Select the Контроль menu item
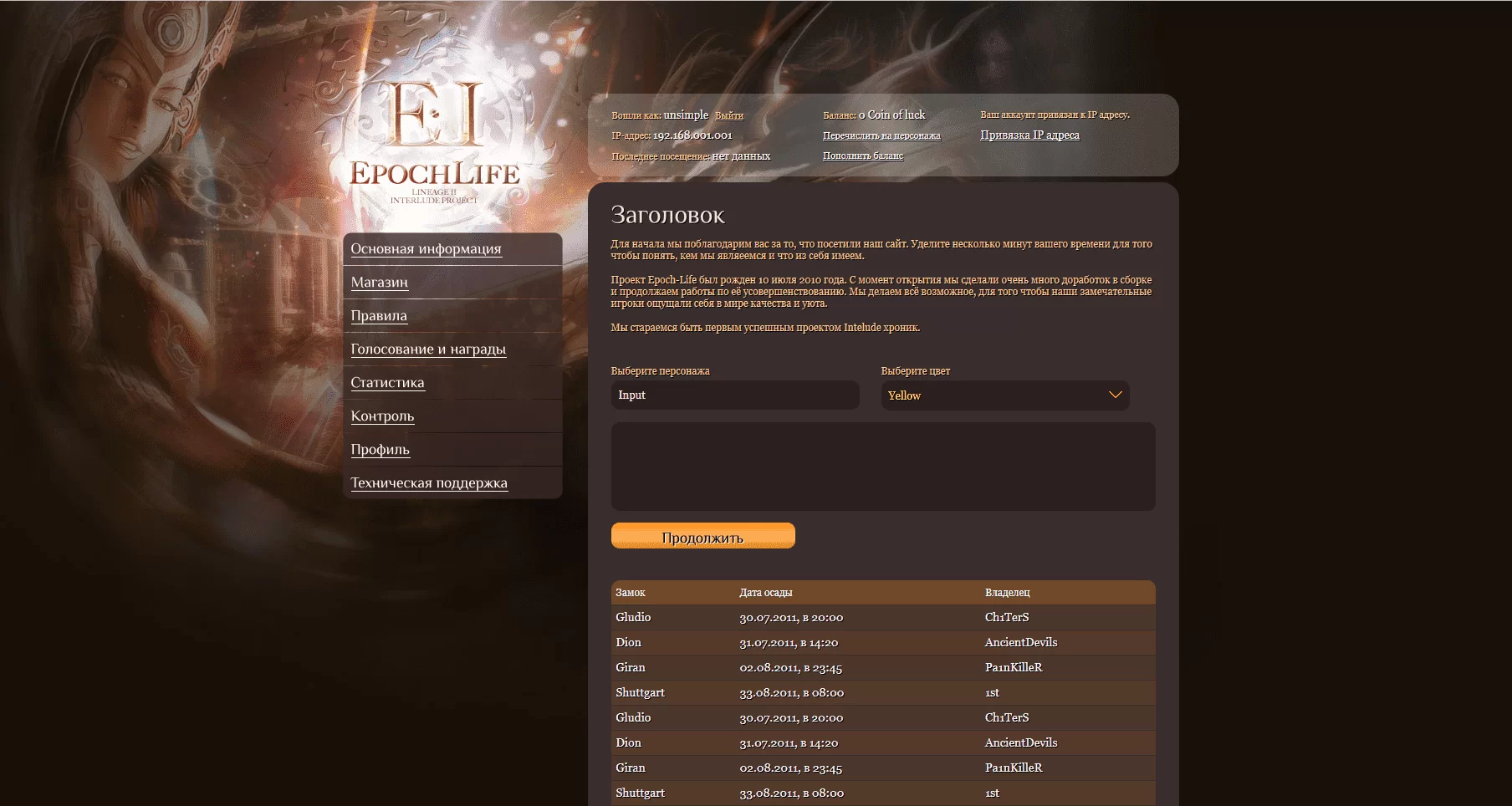 point(382,416)
